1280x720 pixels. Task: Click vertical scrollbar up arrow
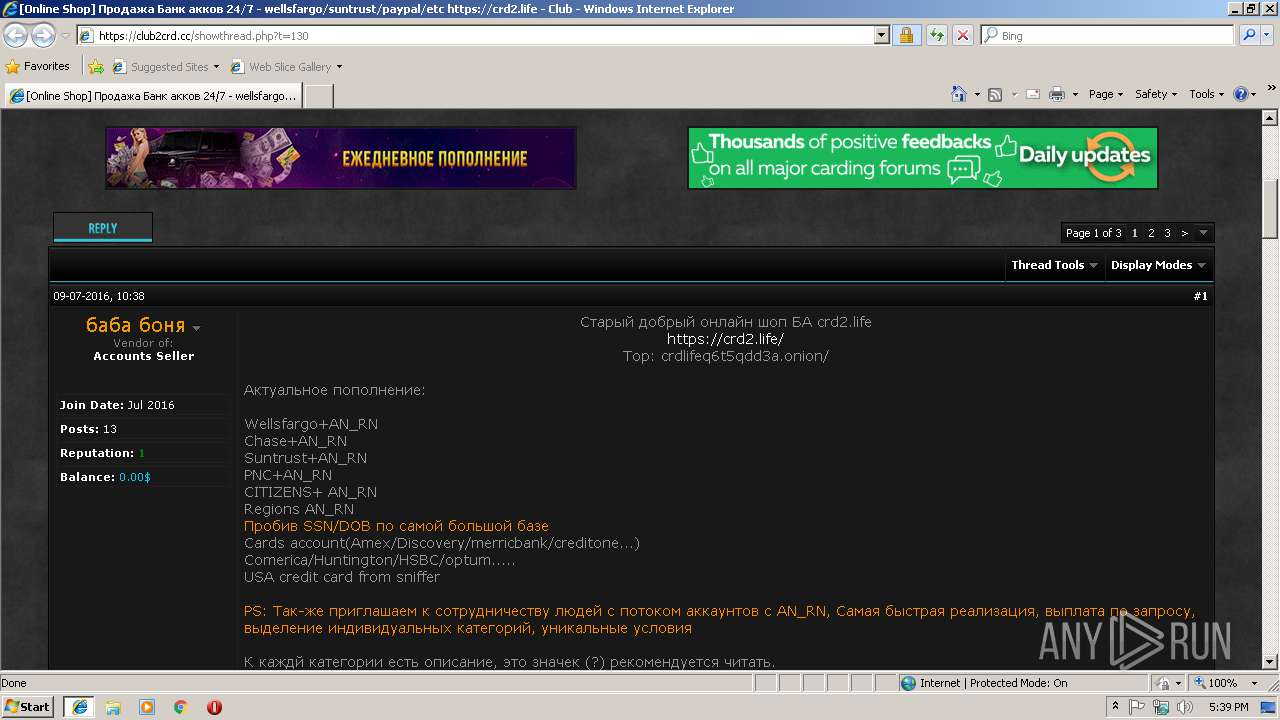coord(1270,118)
